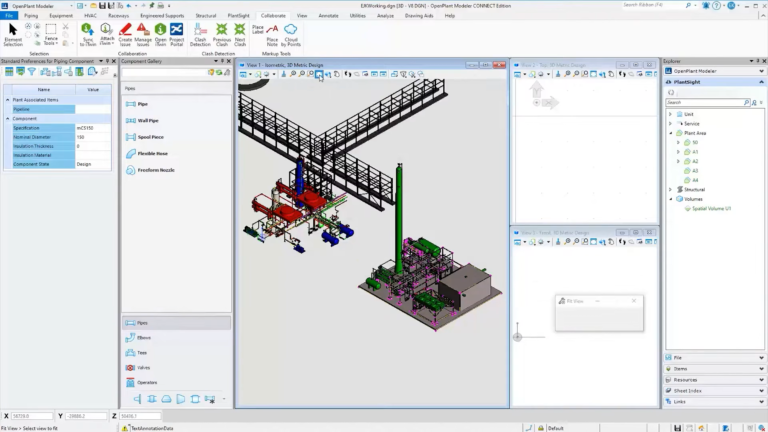Go to the Previous Clash
The width and height of the screenshot is (768, 432).
pyautogui.click(x=221, y=34)
